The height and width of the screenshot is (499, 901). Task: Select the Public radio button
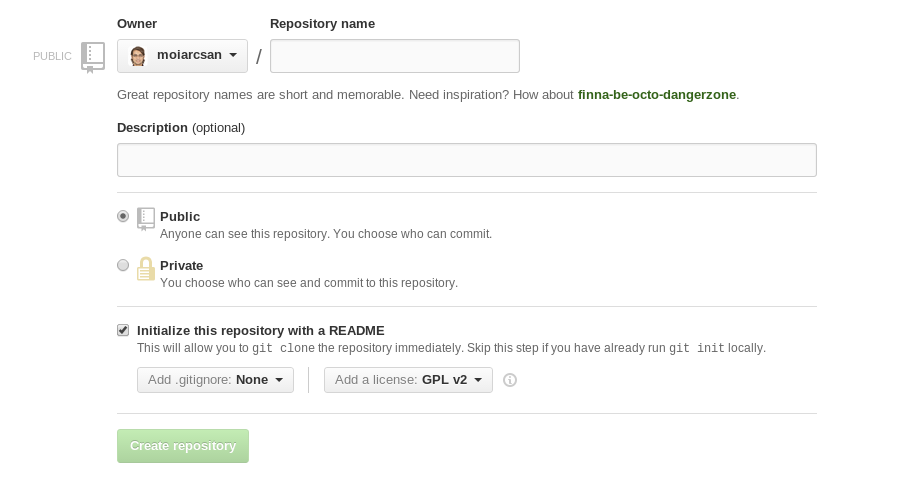tap(123, 216)
